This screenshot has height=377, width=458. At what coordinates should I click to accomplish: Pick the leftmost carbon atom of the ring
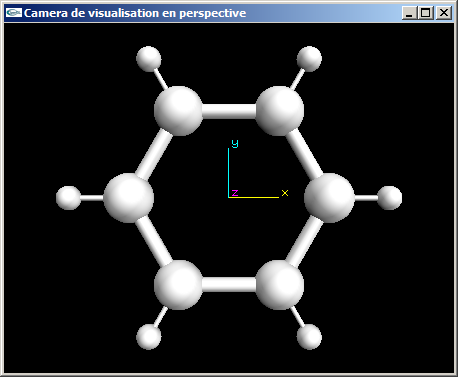tap(128, 198)
